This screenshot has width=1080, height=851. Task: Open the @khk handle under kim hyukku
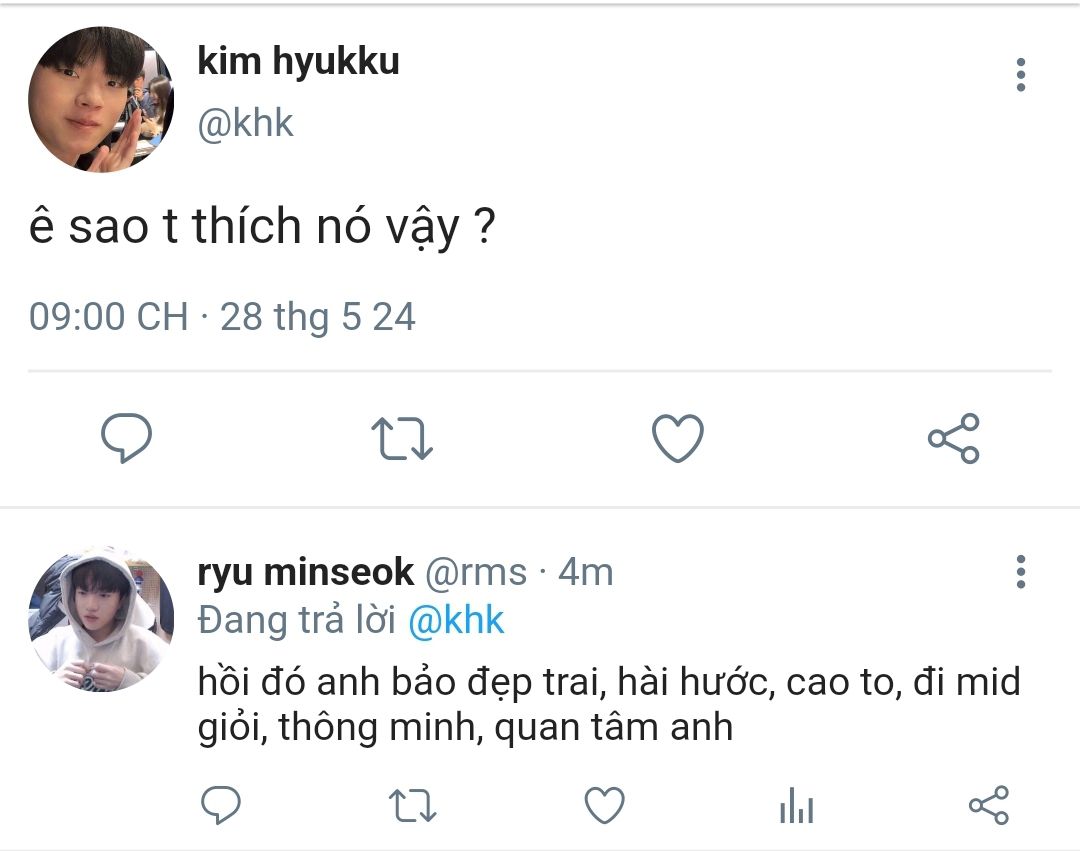[245, 123]
